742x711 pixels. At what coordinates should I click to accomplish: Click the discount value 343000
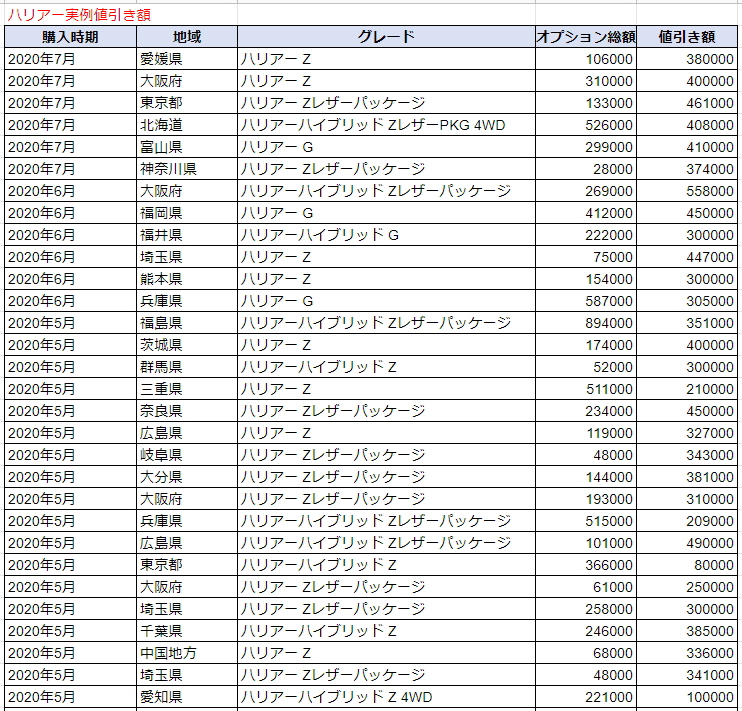(687, 455)
